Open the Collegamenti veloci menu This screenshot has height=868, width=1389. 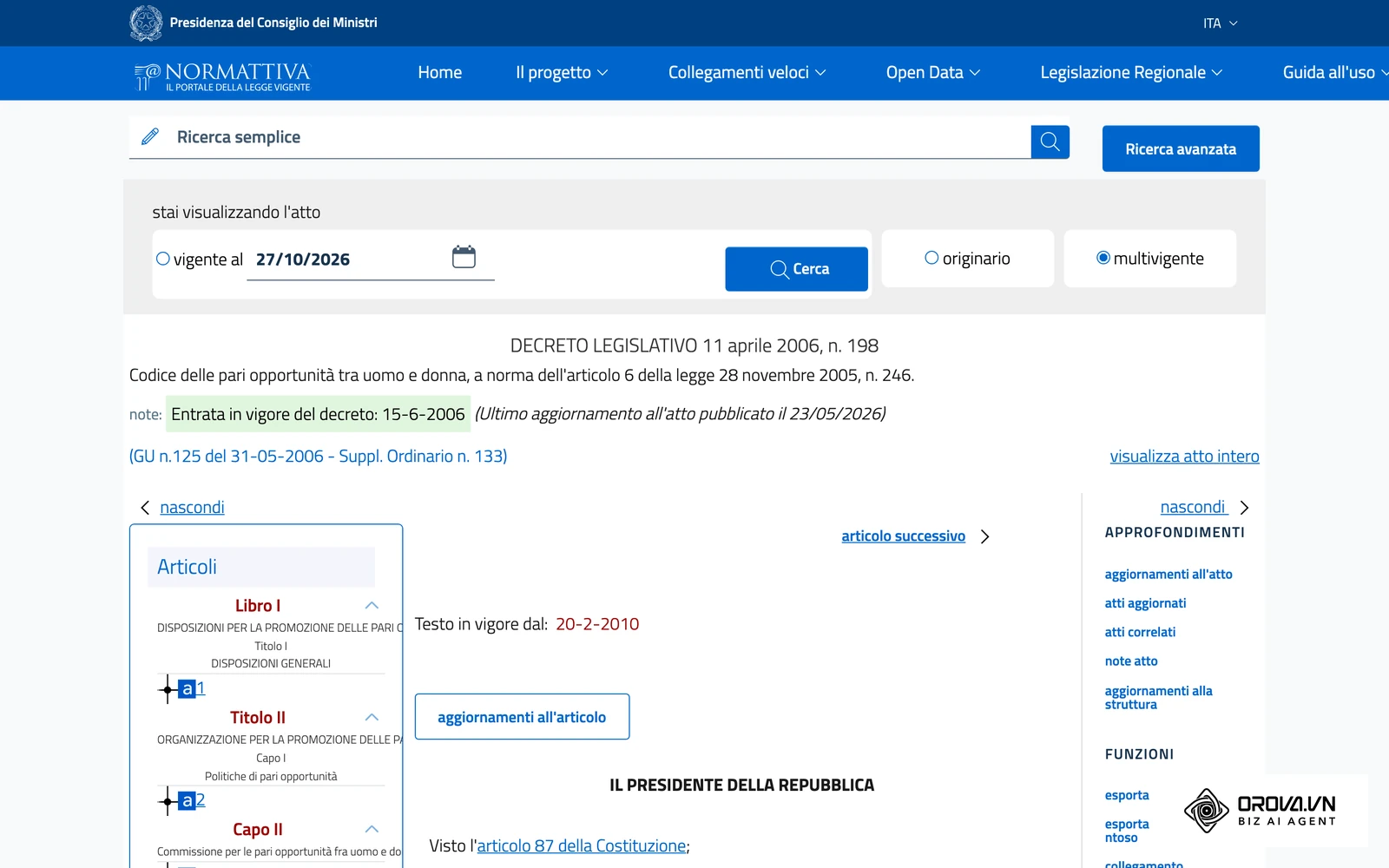click(x=747, y=73)
